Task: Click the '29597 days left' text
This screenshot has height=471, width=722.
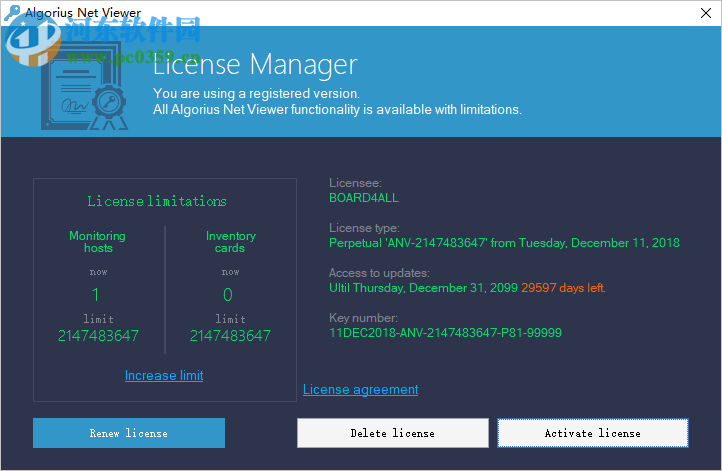Action: pos(563,288)
